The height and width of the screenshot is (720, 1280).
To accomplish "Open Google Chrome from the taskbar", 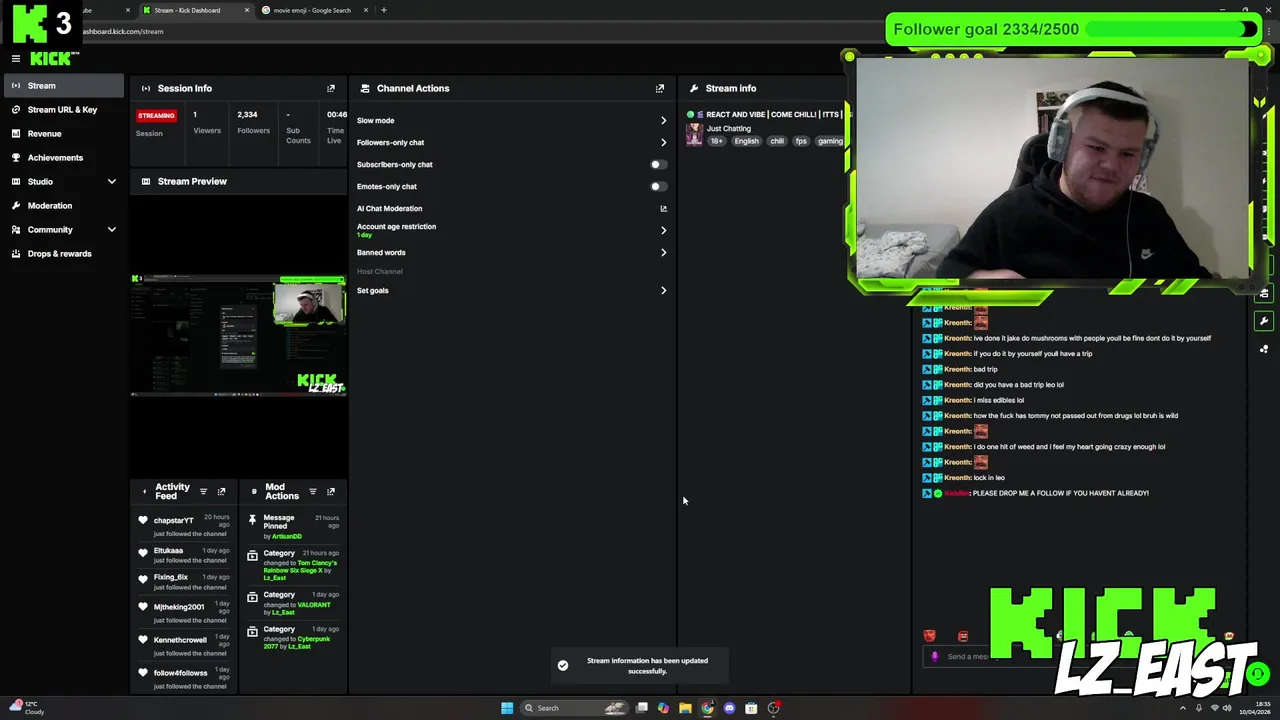I will (707, 708).
